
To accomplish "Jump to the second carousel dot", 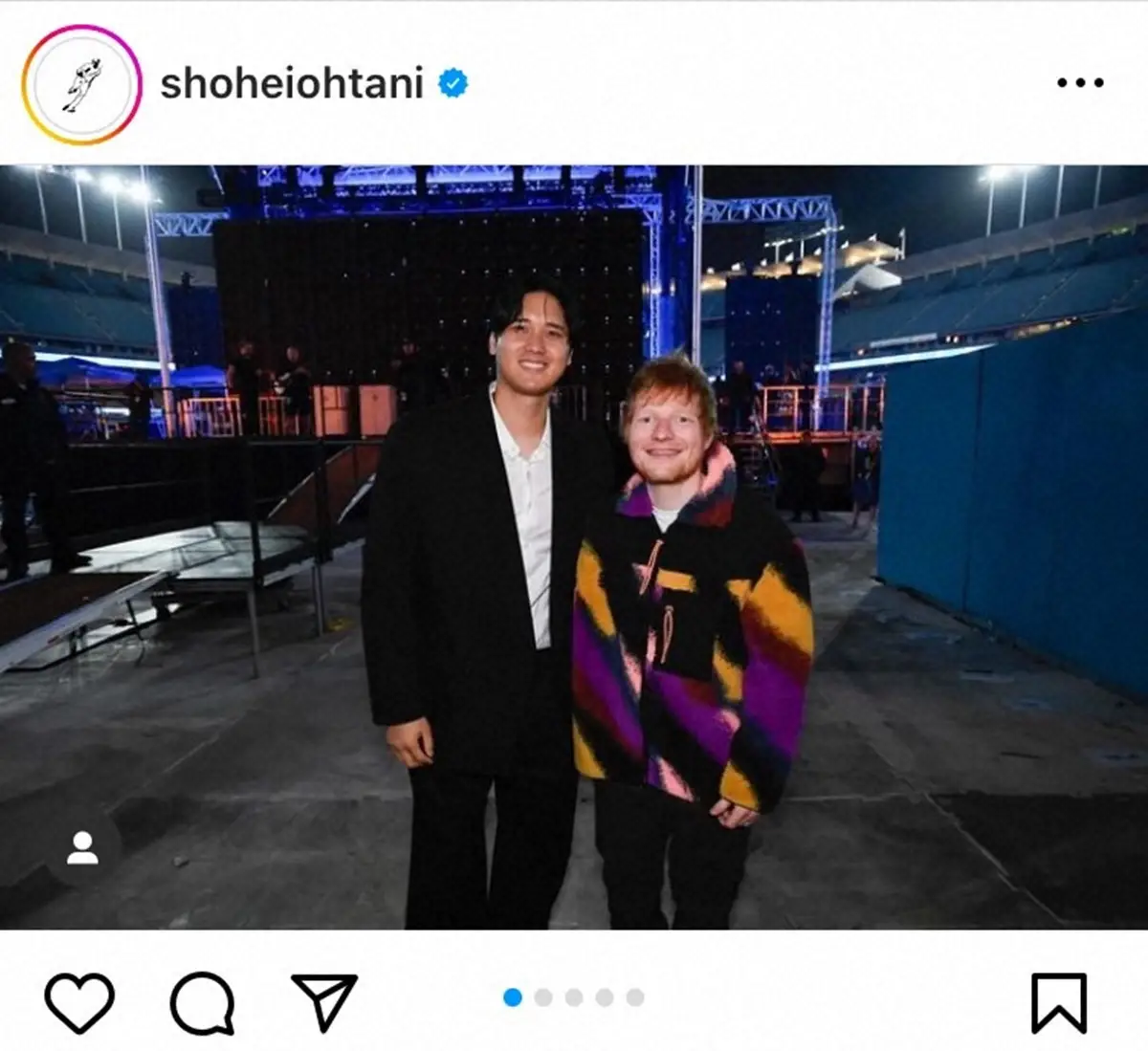I will pyautogui.click(x=543, y=997).
